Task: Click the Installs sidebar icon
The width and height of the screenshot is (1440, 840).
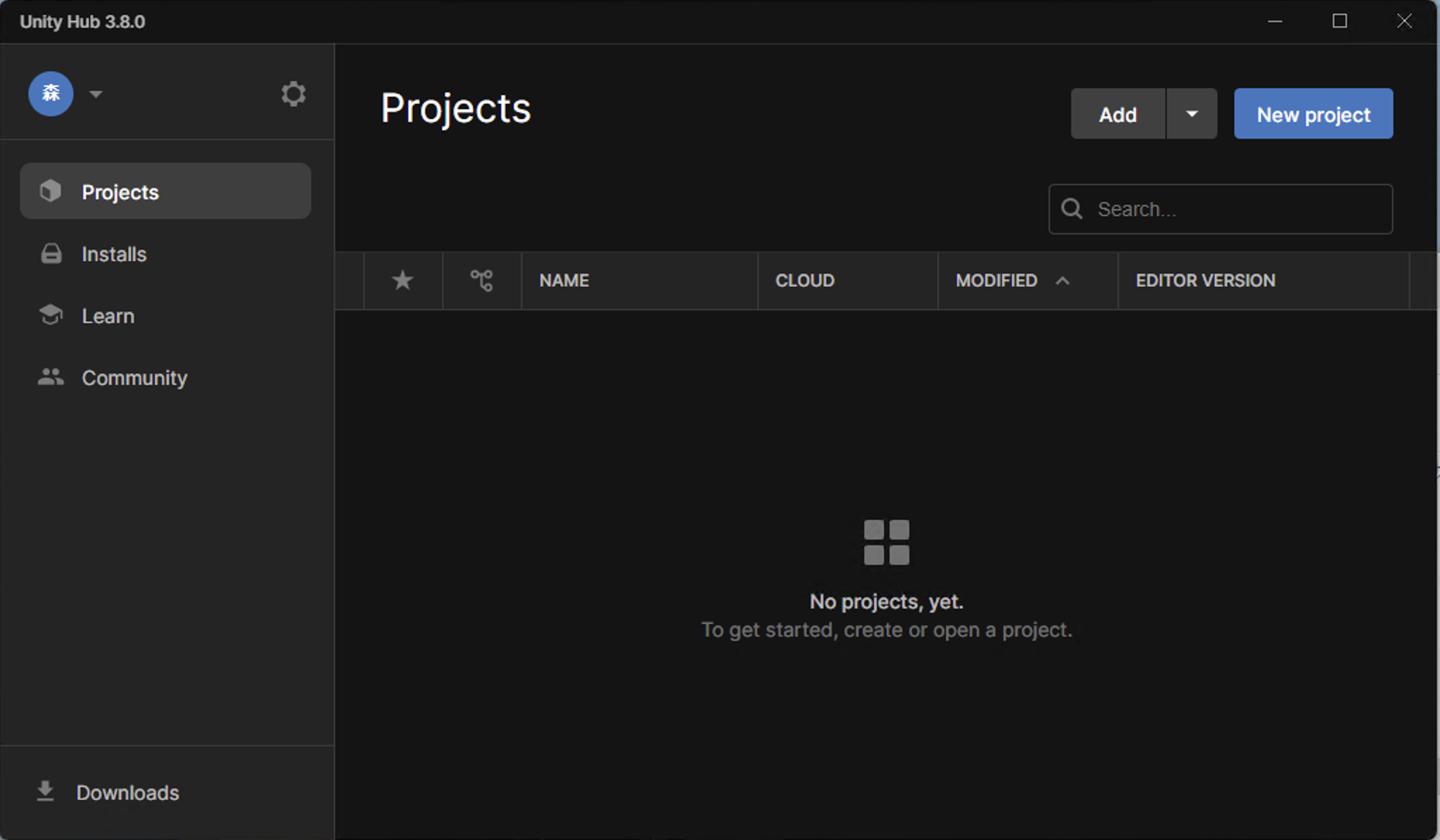Action: click(x=51, y=254)
